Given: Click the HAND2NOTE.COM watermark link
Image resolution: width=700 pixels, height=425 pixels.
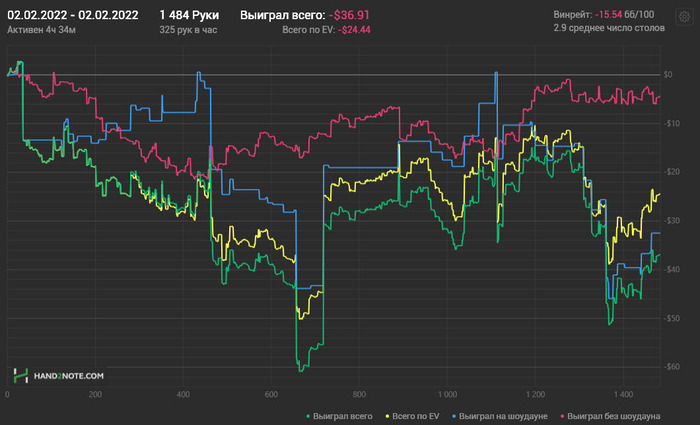Looking at the screenshot, I should point(69,376).
